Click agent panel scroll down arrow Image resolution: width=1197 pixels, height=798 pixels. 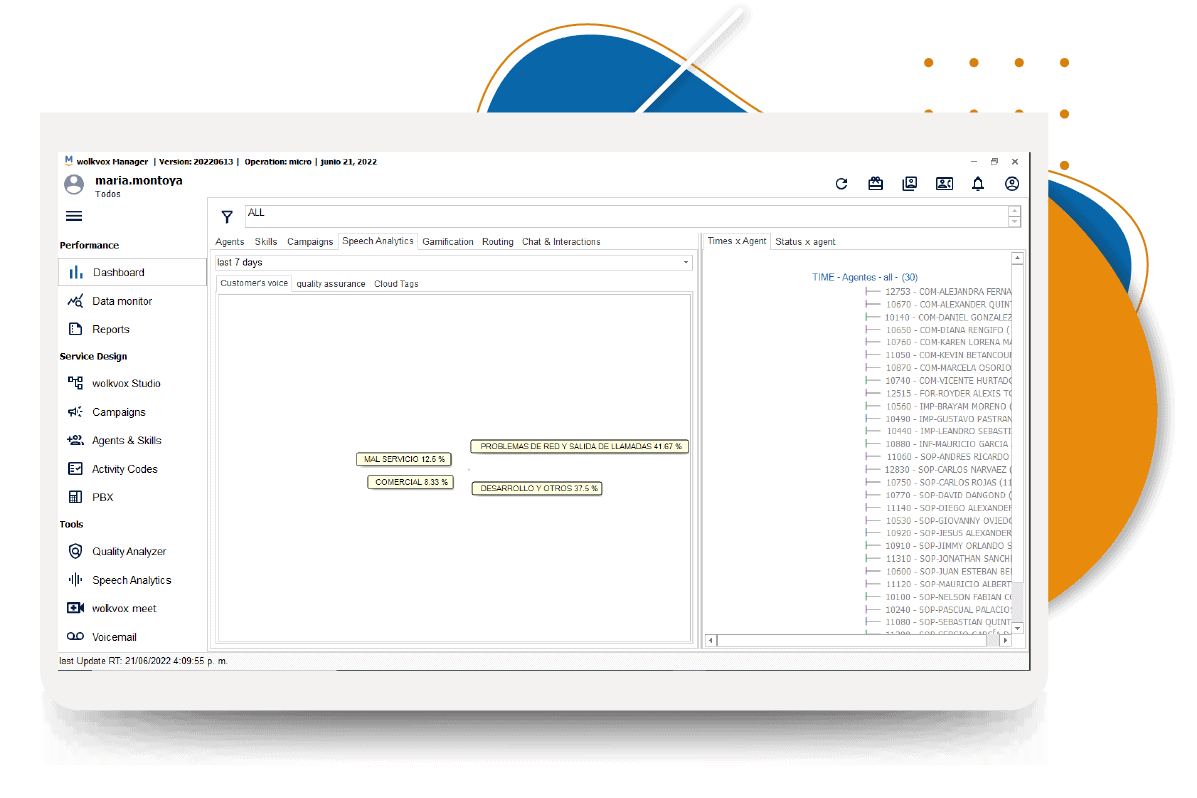(1017, 628)
